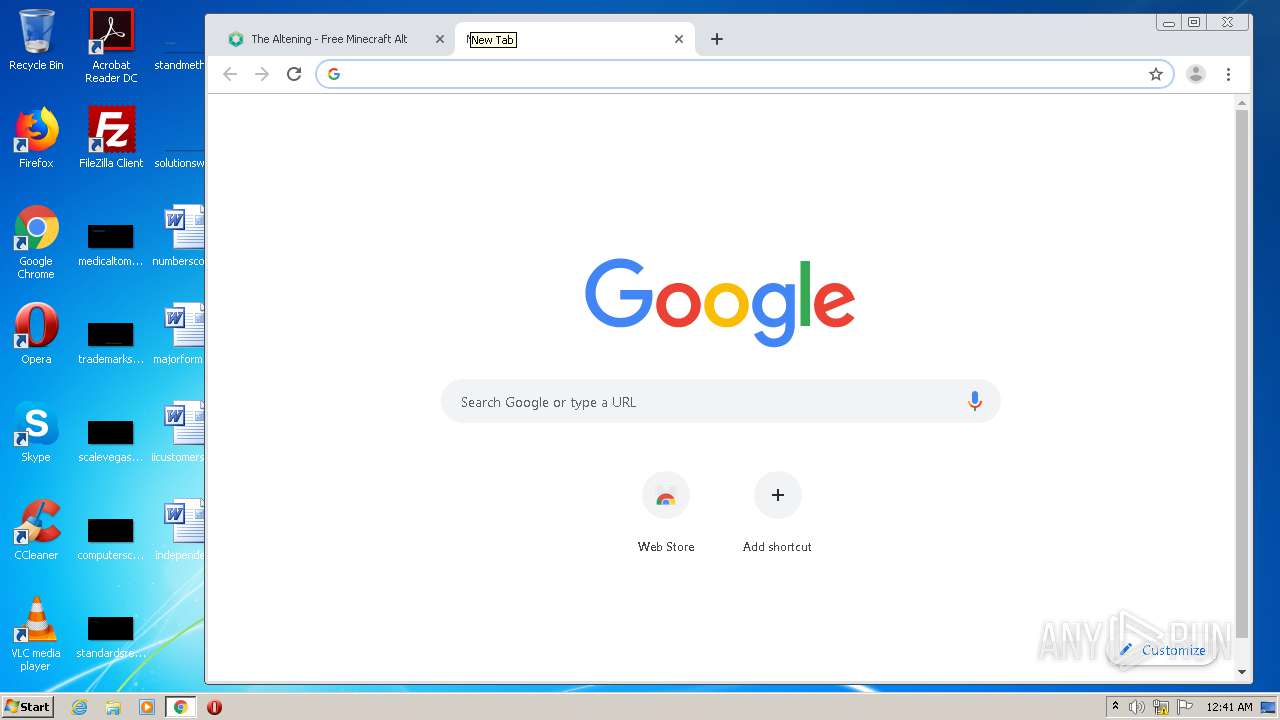
Task: Select the FileZilla Client desktop icon
Action: (x=111, y=137)
